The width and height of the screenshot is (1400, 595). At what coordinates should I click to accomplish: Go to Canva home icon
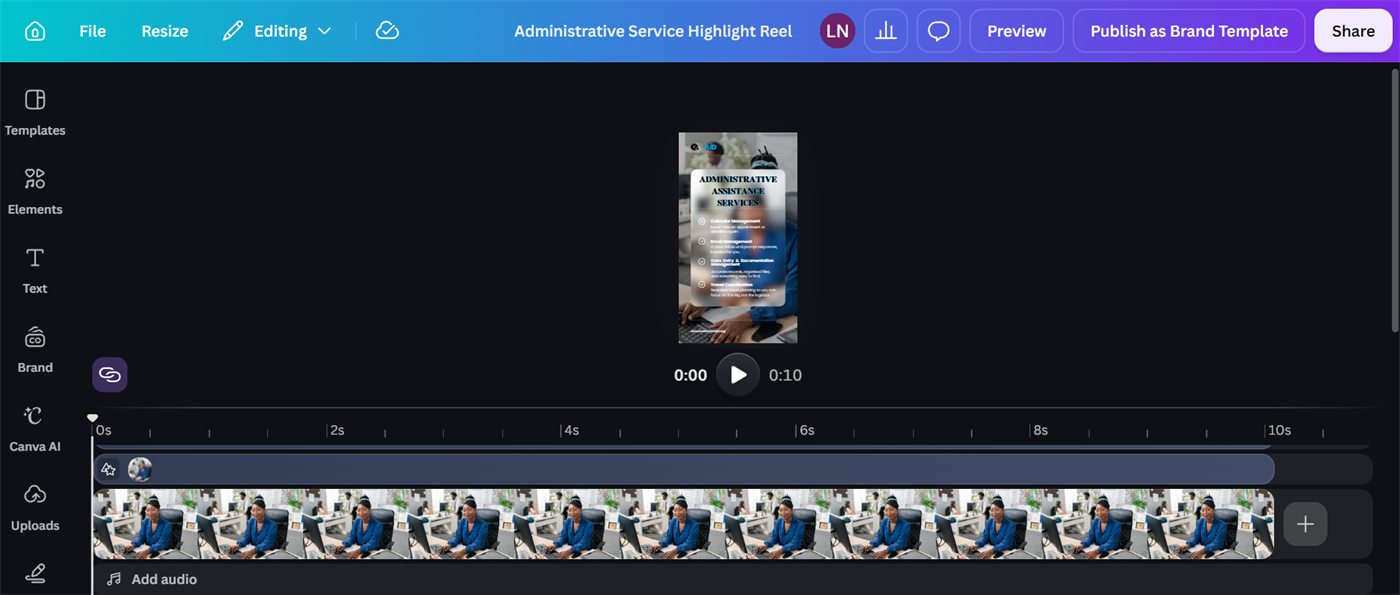click(35, 31)
